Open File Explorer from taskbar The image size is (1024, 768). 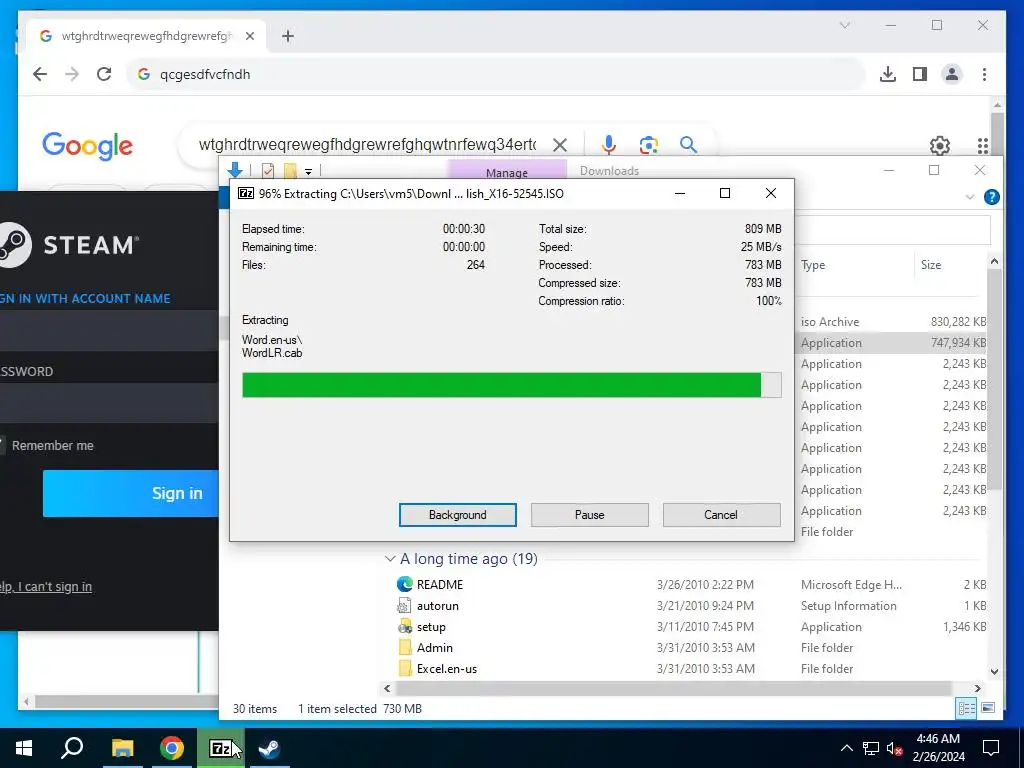coord(122,748)
